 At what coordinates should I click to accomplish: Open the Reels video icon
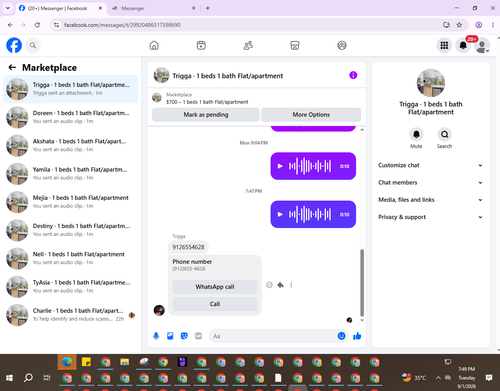pos(201,45)
